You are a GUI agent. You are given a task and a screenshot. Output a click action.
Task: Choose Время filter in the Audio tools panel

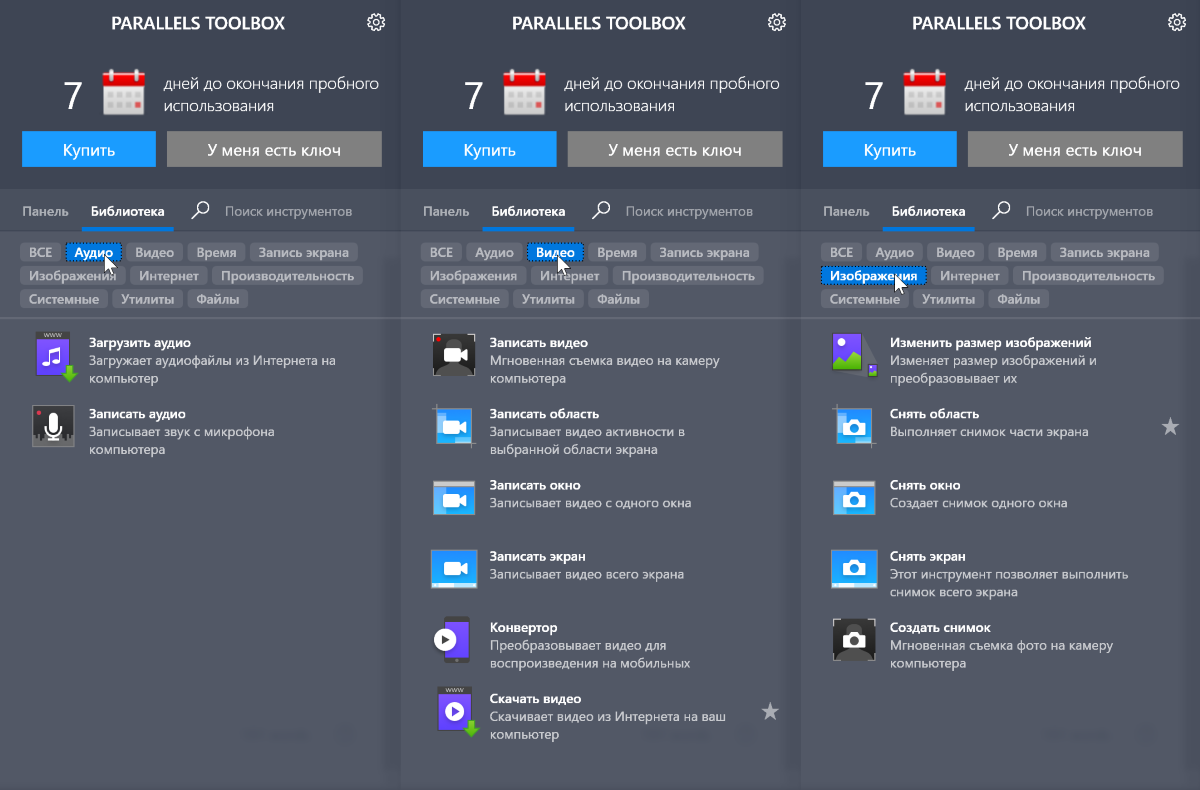(216, 252)
